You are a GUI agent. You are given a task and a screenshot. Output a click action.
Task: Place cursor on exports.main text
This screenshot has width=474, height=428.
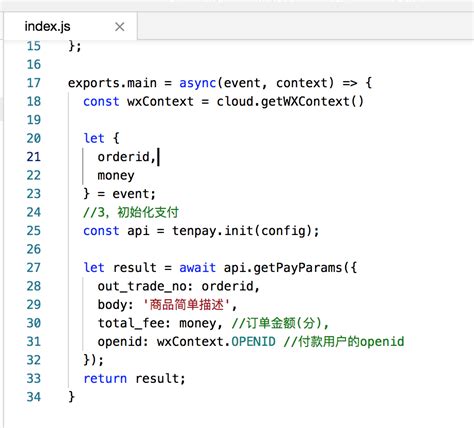tap(112, 83)
